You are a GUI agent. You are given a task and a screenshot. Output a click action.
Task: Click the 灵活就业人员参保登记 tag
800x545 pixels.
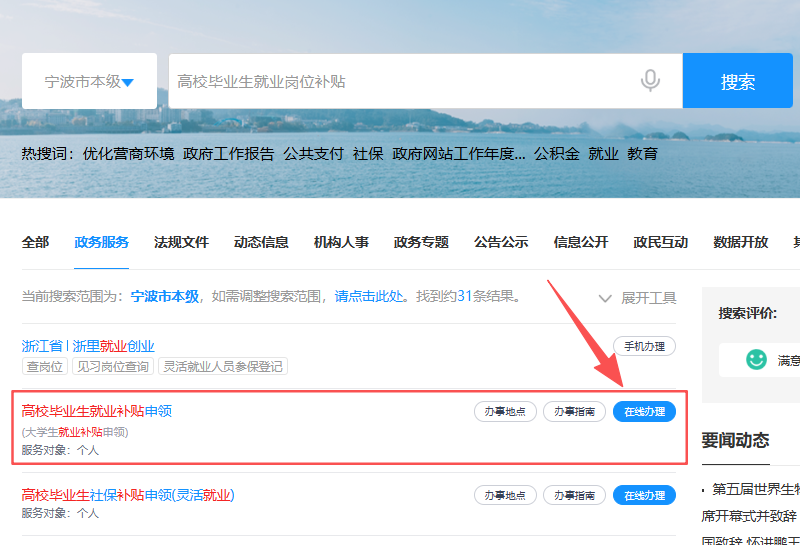(x=223, y=366)
